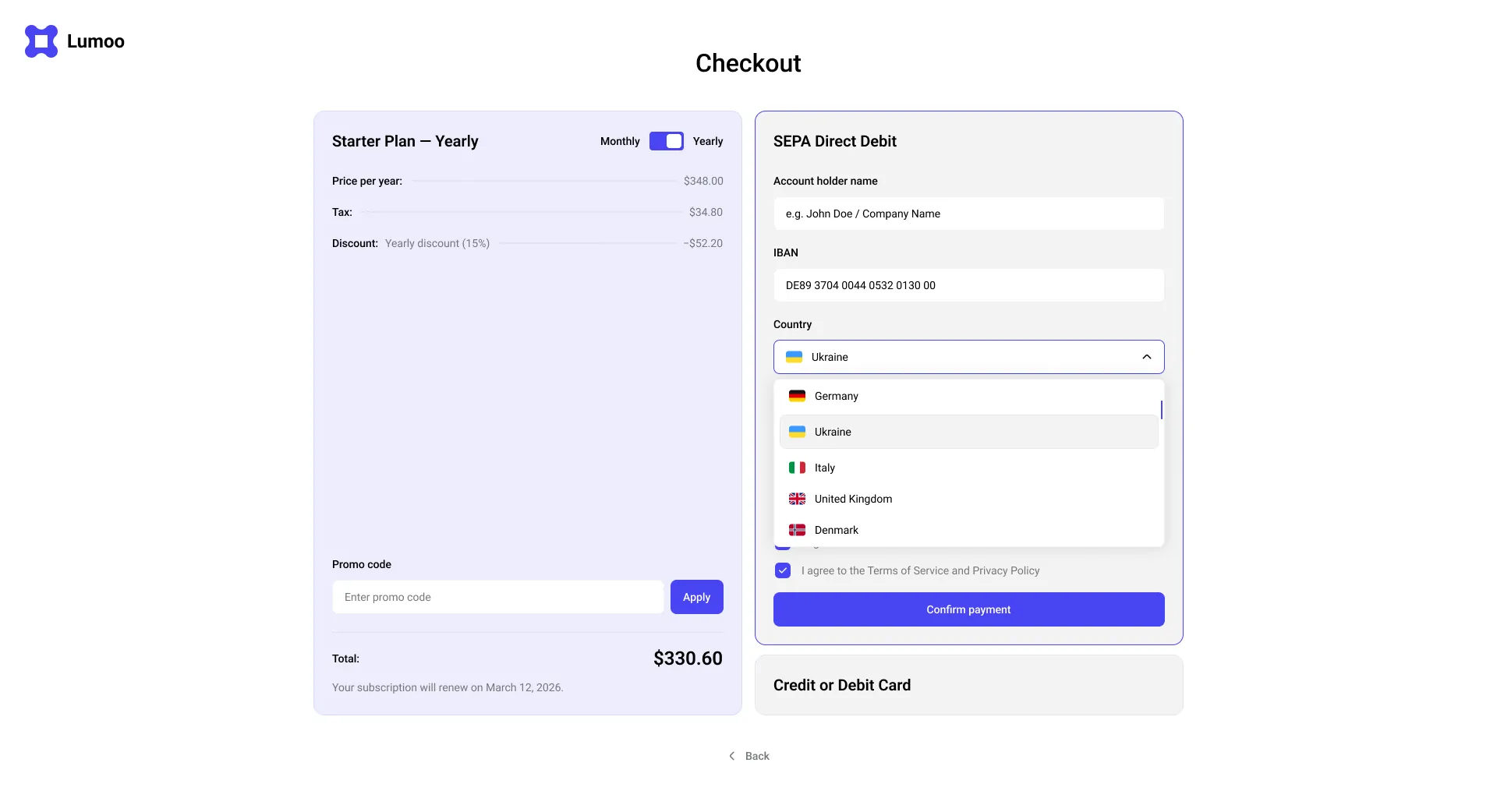Click the Yearly discount (15%) text
Image resolution: width=1497 pixels, height=812 pixels.
pyautogui.click(x=437, y=243)
